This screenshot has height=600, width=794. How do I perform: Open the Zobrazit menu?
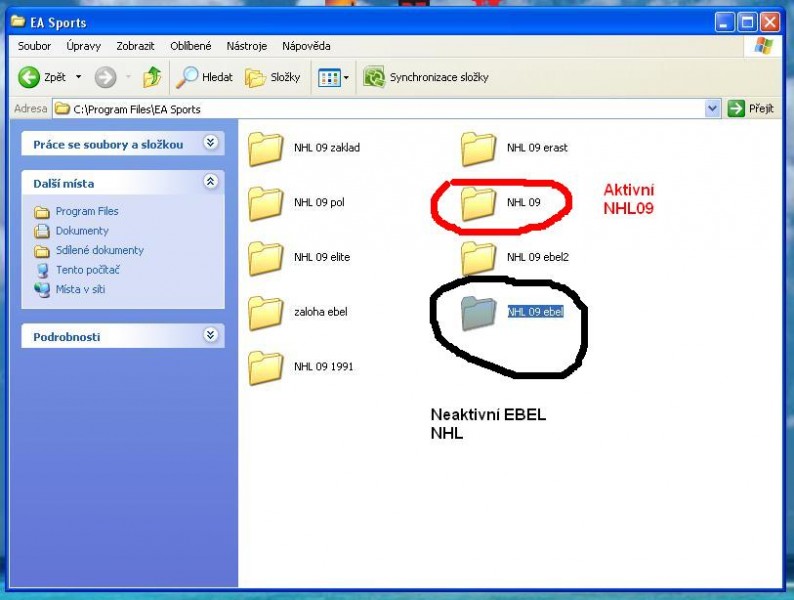[x=135, y=46]
